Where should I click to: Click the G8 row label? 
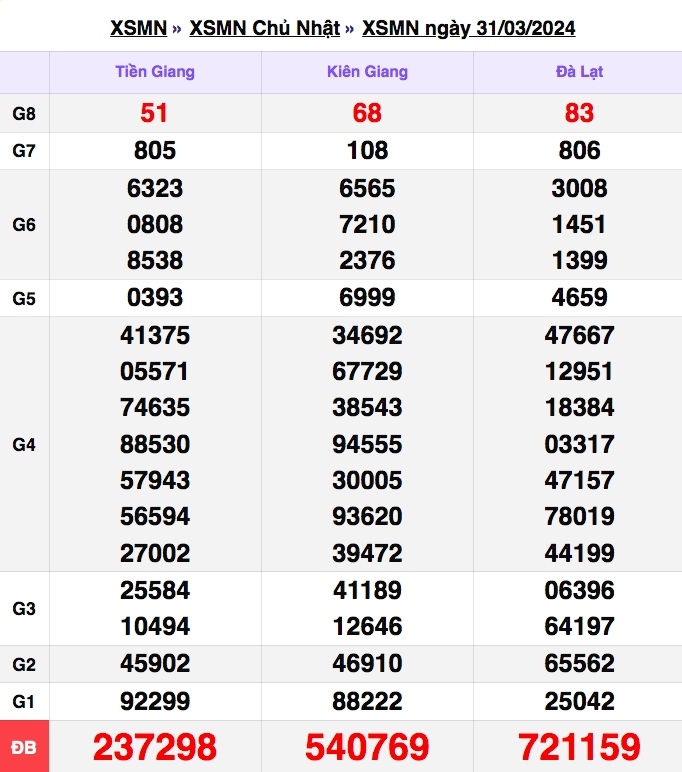click(x=24, y=114)
